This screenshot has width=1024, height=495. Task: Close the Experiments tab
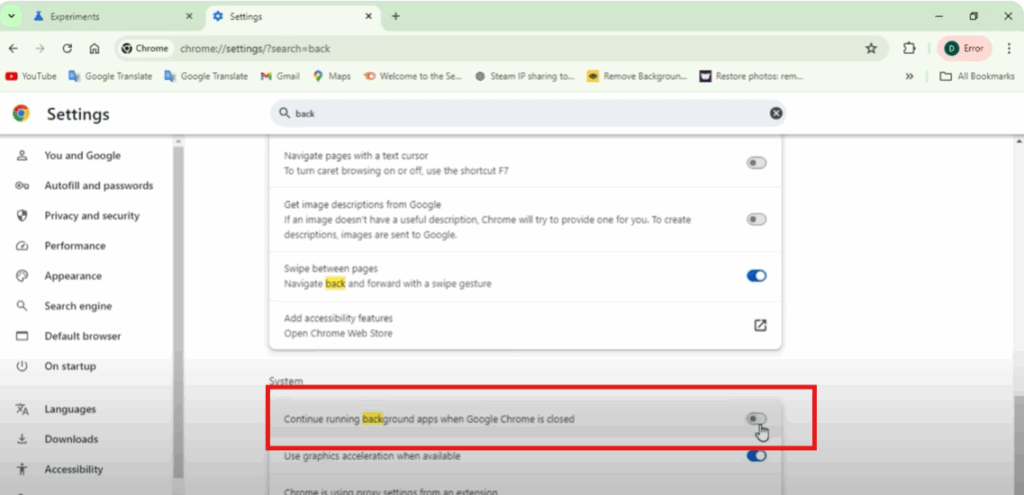pyautogui.click(x=189, y=16)
